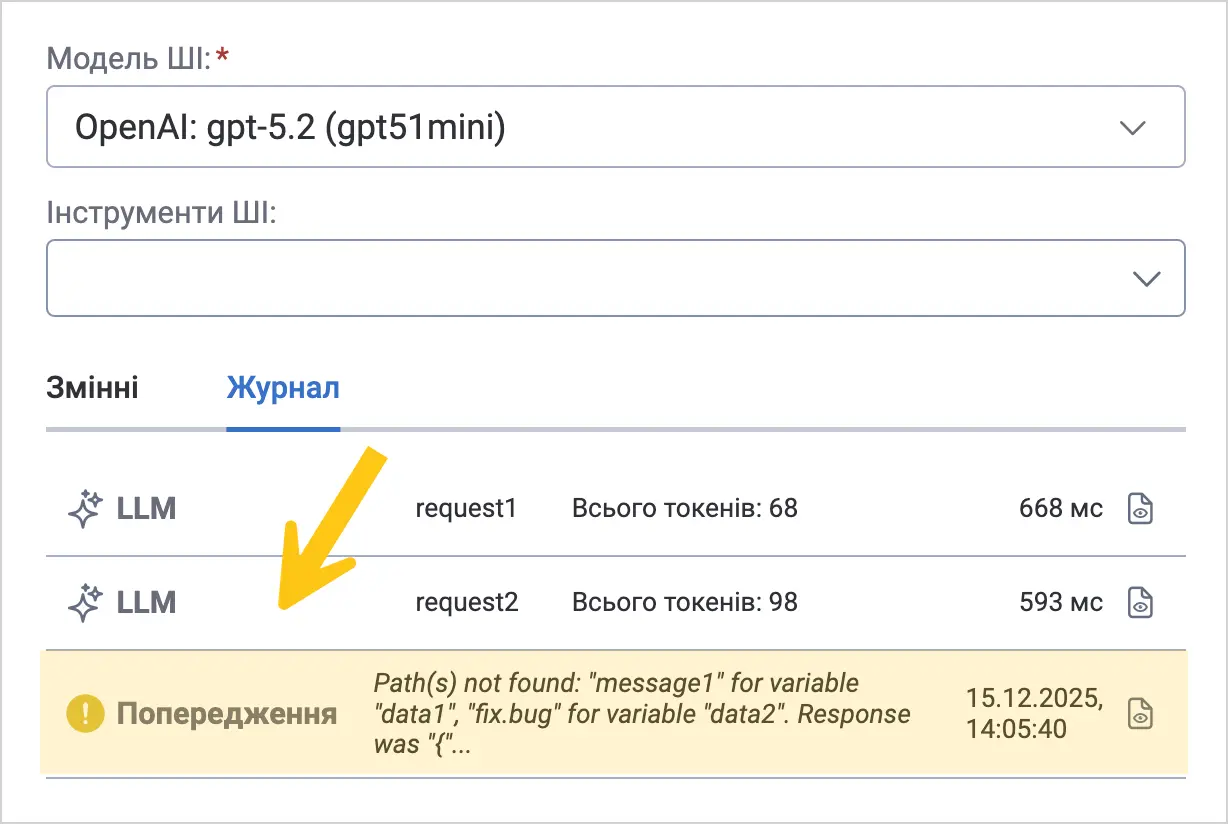Click the "Попередження" warning label
The height and width of the screenshot is (824, 1228).
point(227,714)
